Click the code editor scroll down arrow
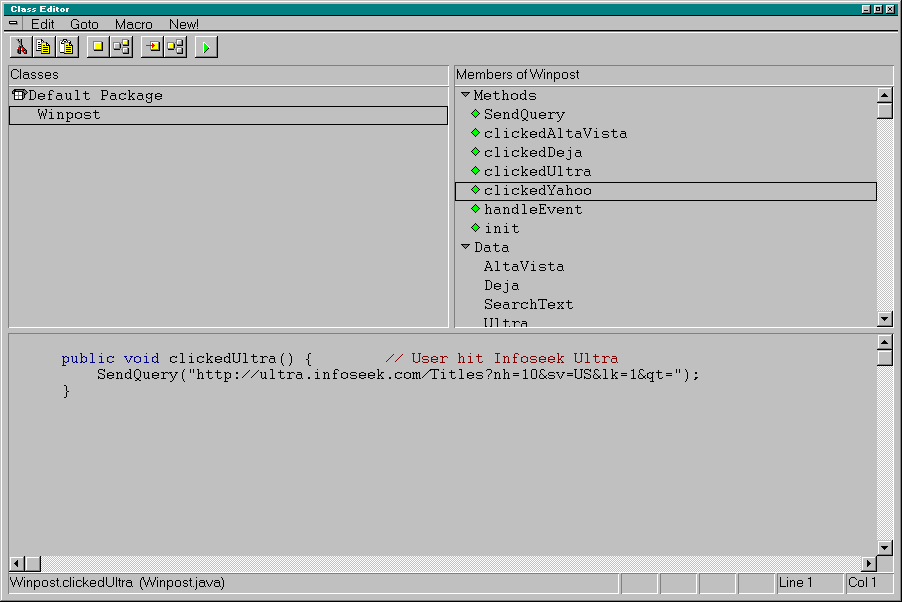This screenshot has height=602, width=902. click(885, 547)
